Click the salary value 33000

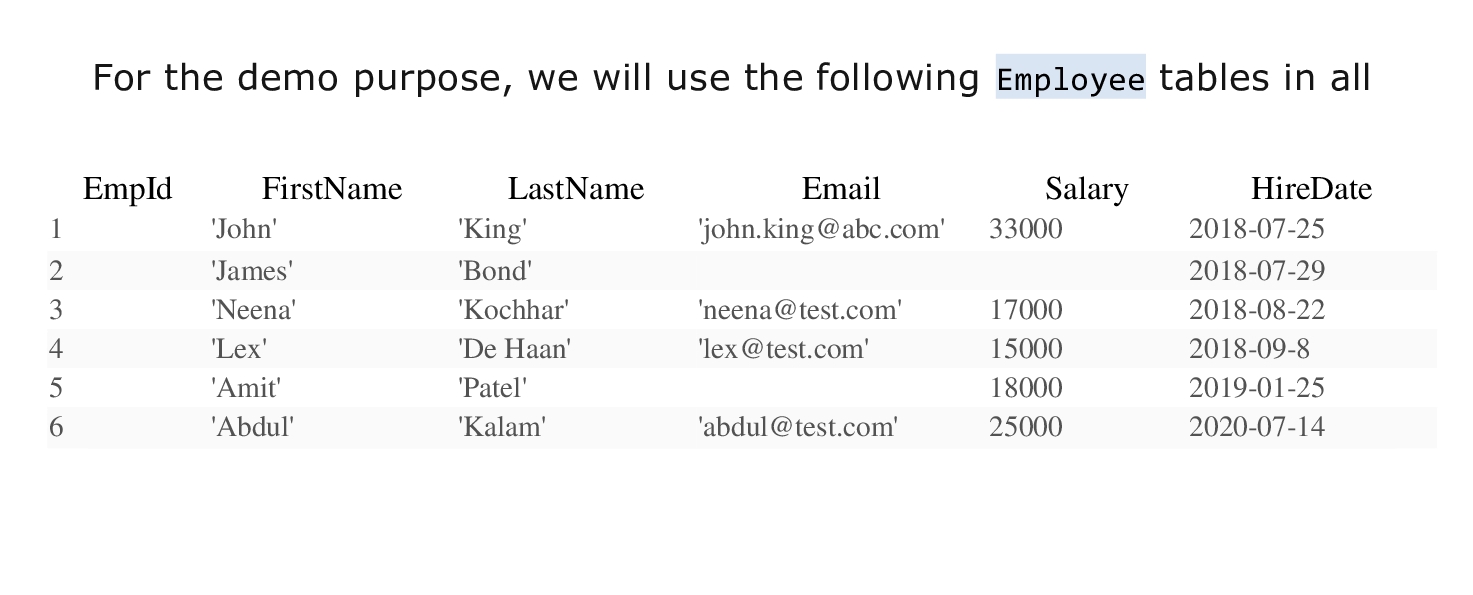coord(1026,230)
